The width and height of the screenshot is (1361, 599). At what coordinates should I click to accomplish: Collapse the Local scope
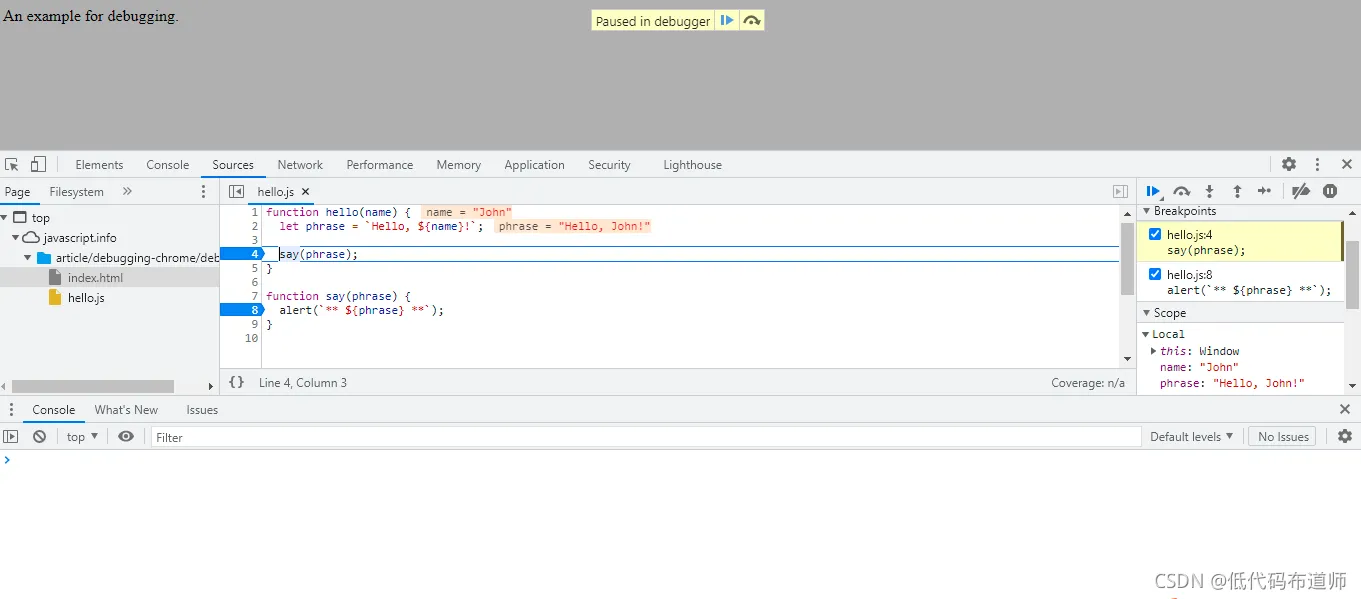(x=1147, y=334)
